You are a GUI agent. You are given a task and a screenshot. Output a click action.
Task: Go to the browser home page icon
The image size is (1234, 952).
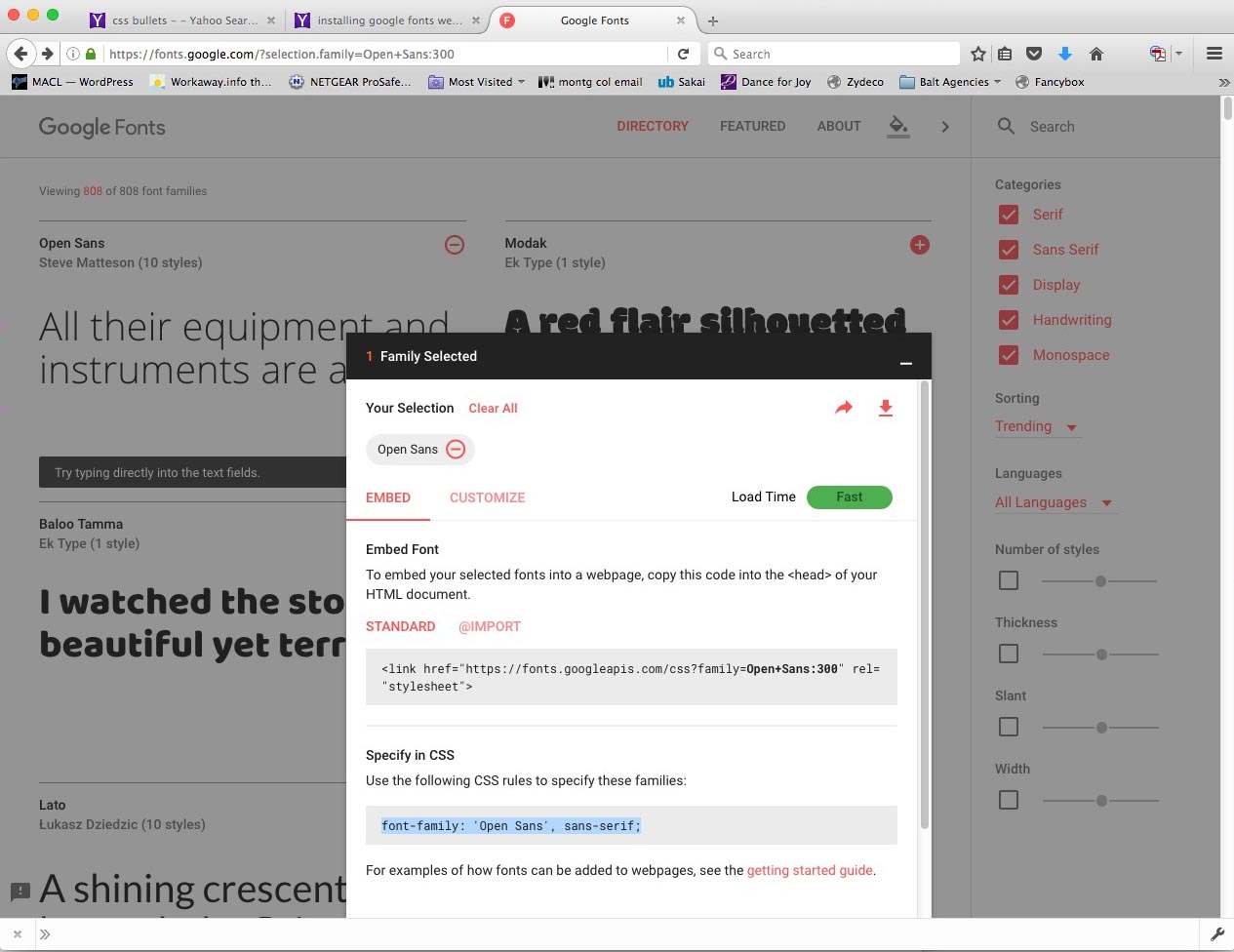tap(1096, 54)
